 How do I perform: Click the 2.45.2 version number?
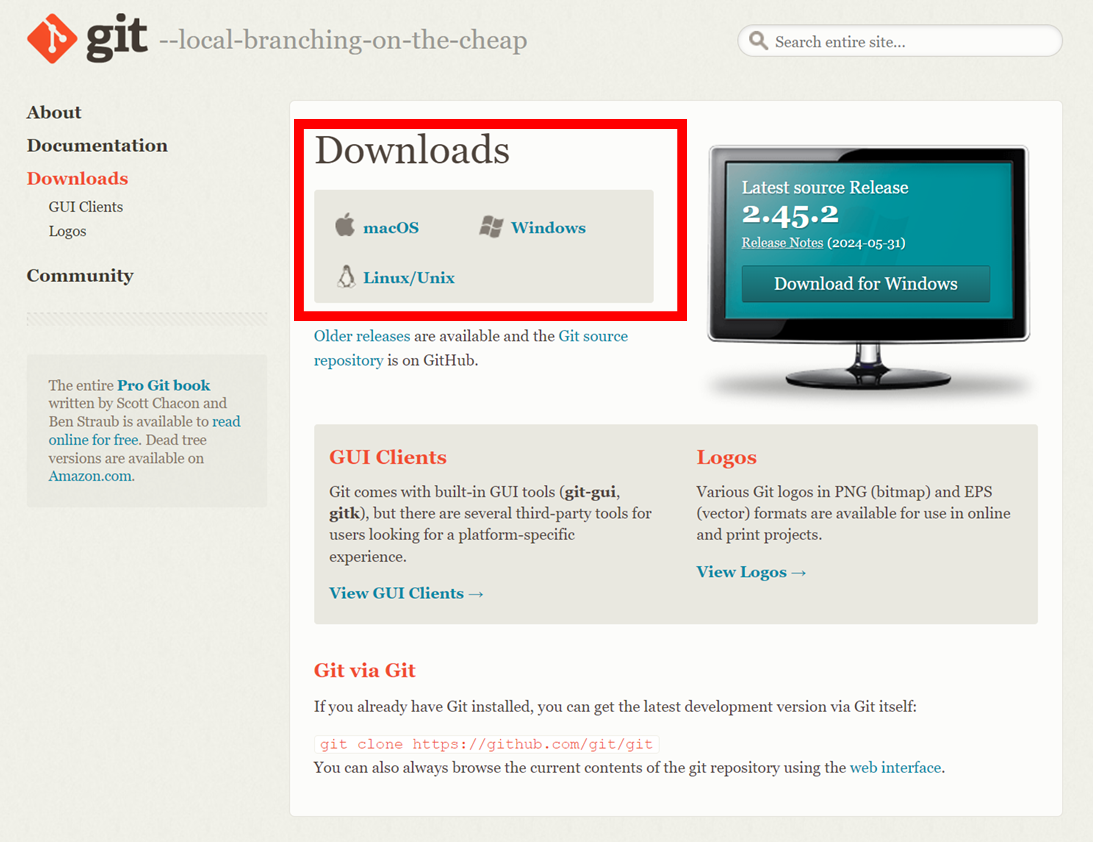point(790,215)
